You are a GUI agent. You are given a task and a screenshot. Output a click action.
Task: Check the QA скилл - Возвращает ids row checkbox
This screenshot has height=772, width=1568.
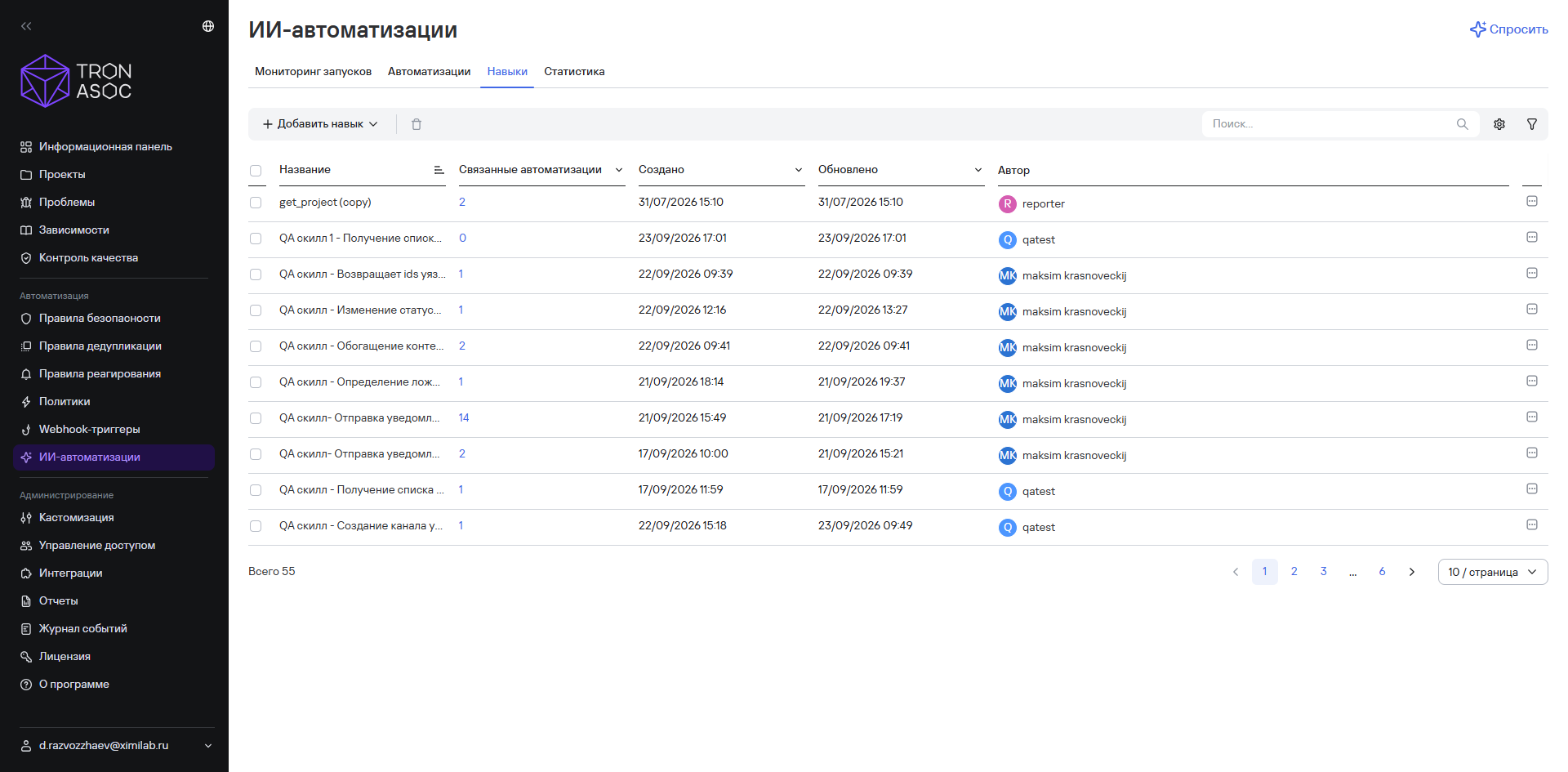(256, 274)
